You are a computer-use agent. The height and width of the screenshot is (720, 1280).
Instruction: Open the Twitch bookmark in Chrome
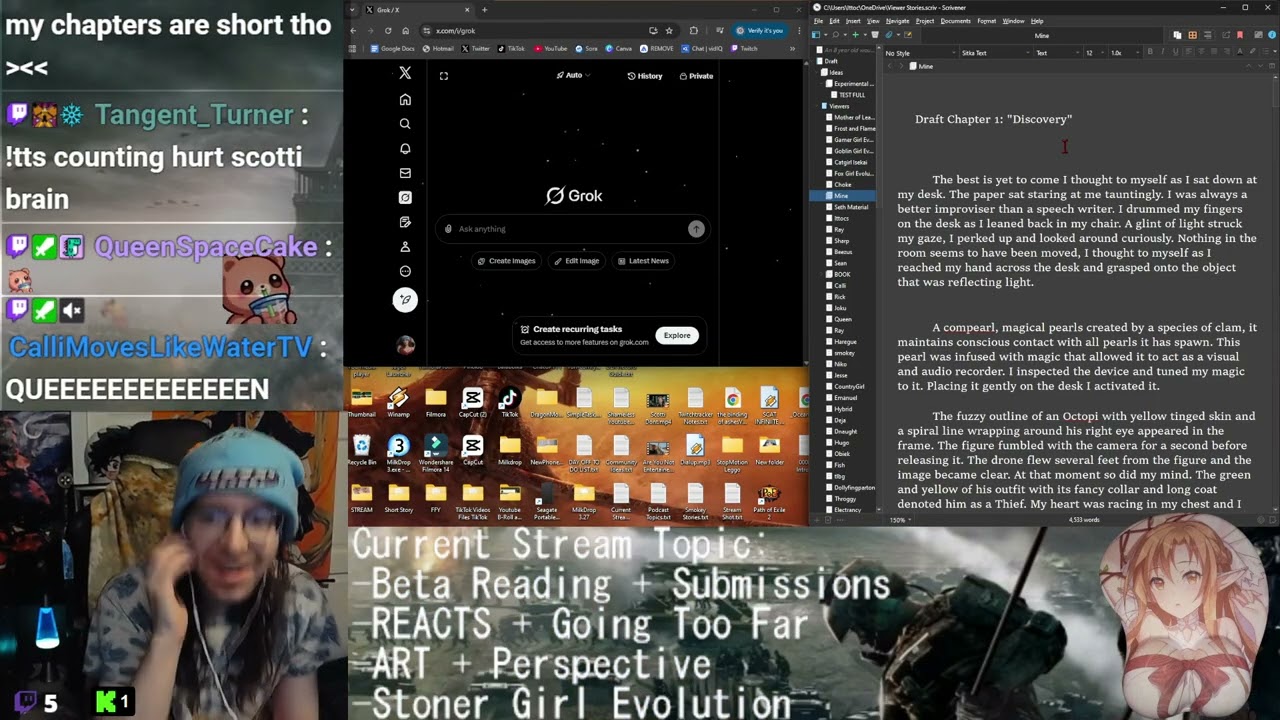pos(744,48)
